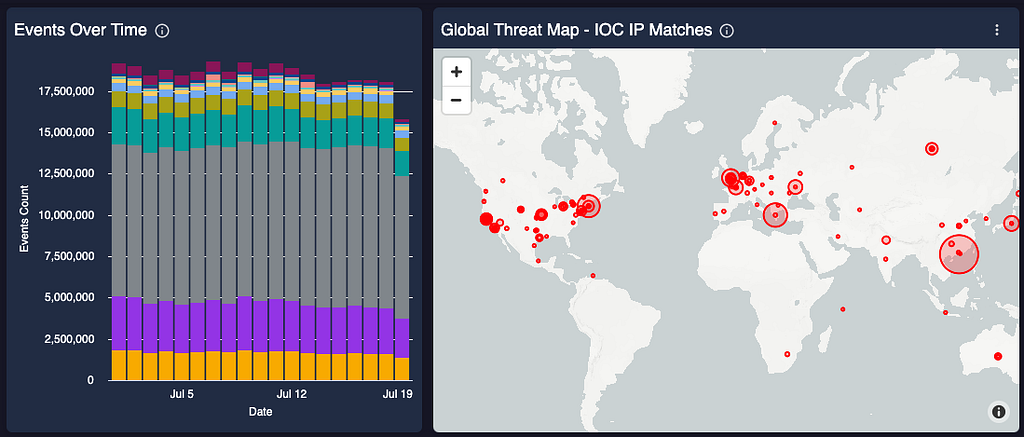
Task: Select the Jul 19 short bar's gray segment
Action: tap(402, 247)
